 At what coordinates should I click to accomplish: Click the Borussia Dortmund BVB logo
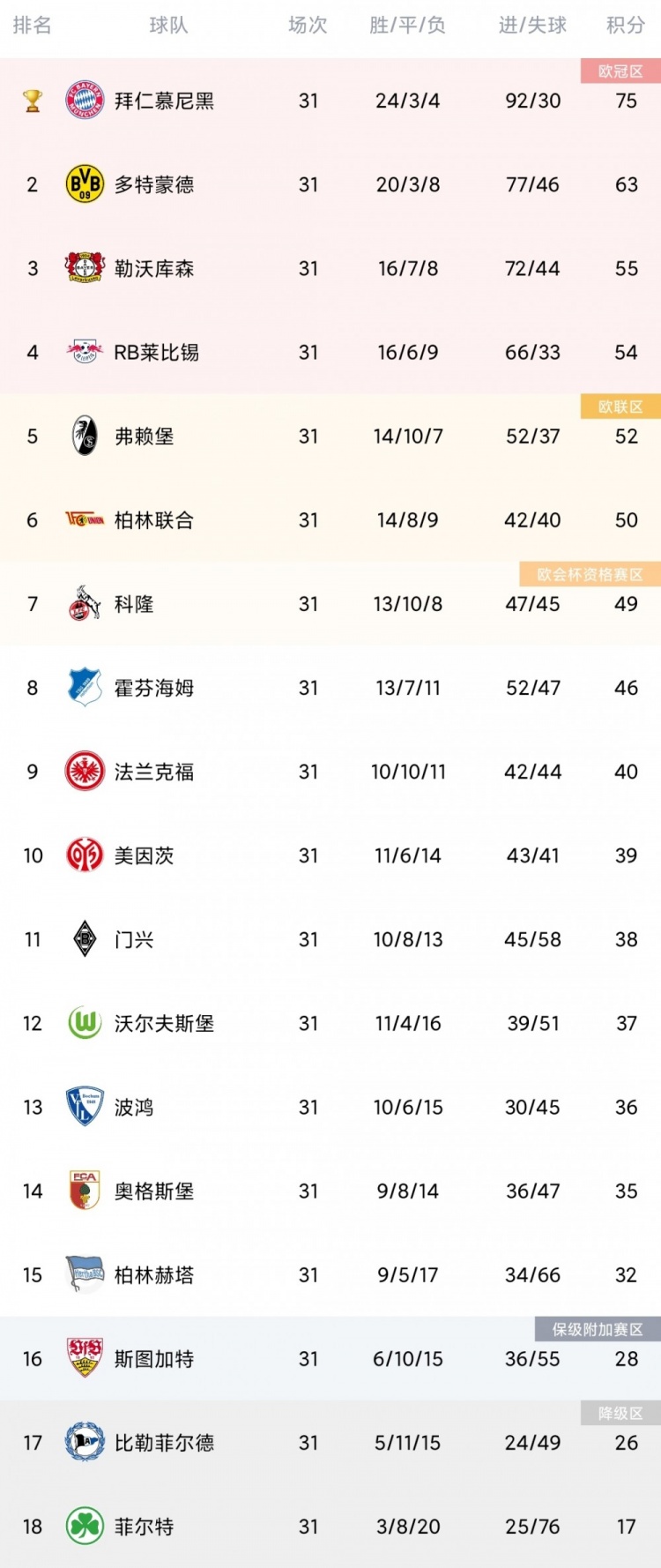pos(85,184)
